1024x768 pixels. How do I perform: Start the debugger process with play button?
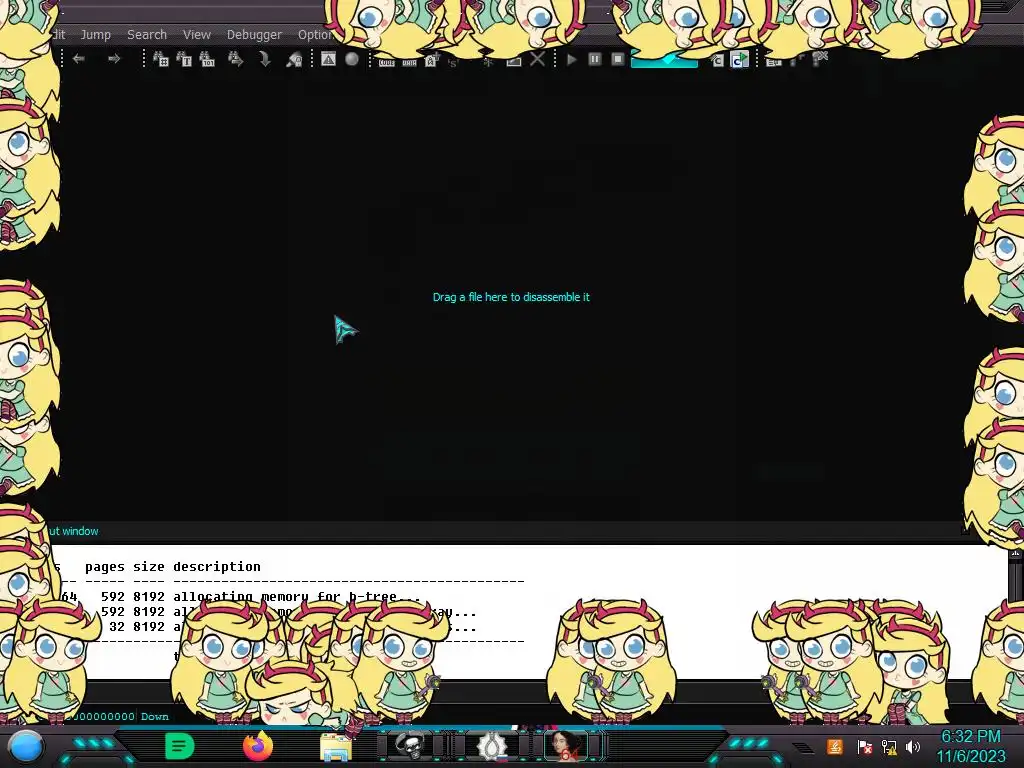(571, 59)
